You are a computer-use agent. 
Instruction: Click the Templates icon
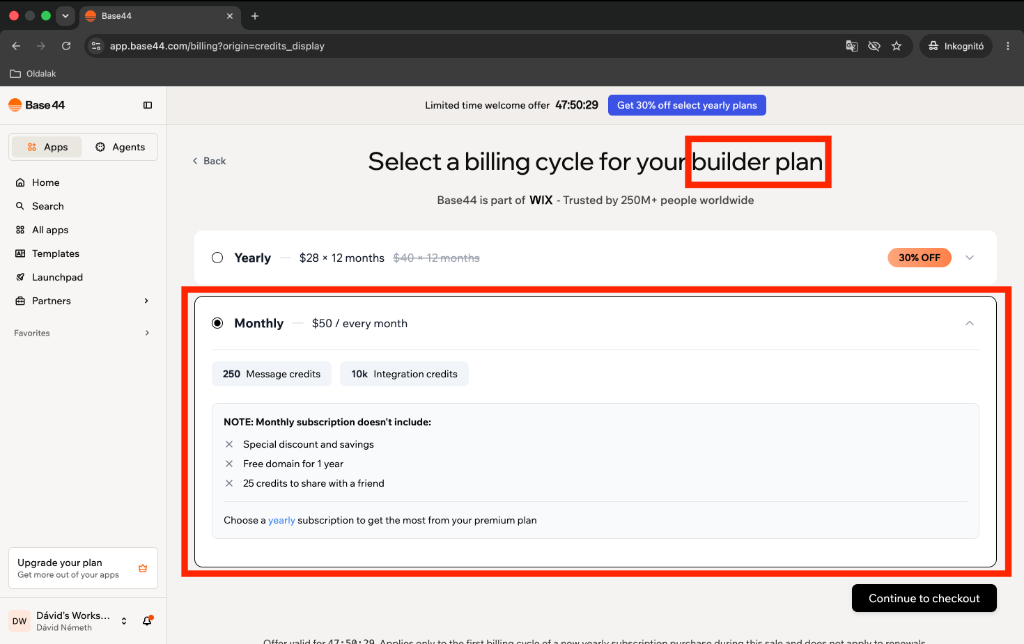(x=20, y=253)
